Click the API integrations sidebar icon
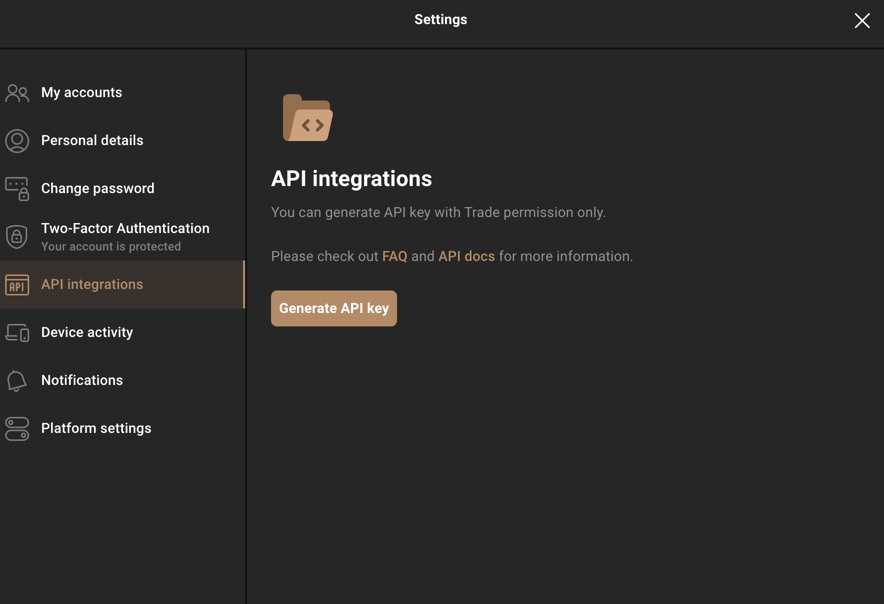884x604 pixels. [x=17, y=285]
